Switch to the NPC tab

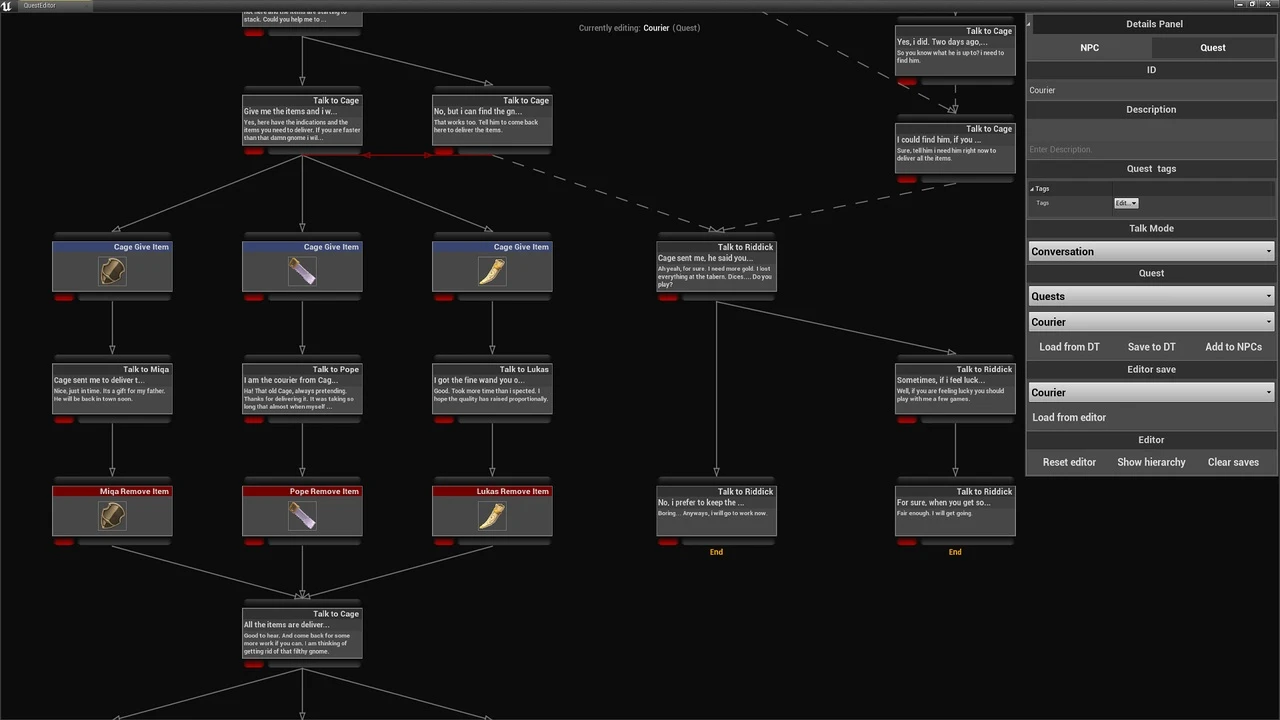(x=1089, y=48)
